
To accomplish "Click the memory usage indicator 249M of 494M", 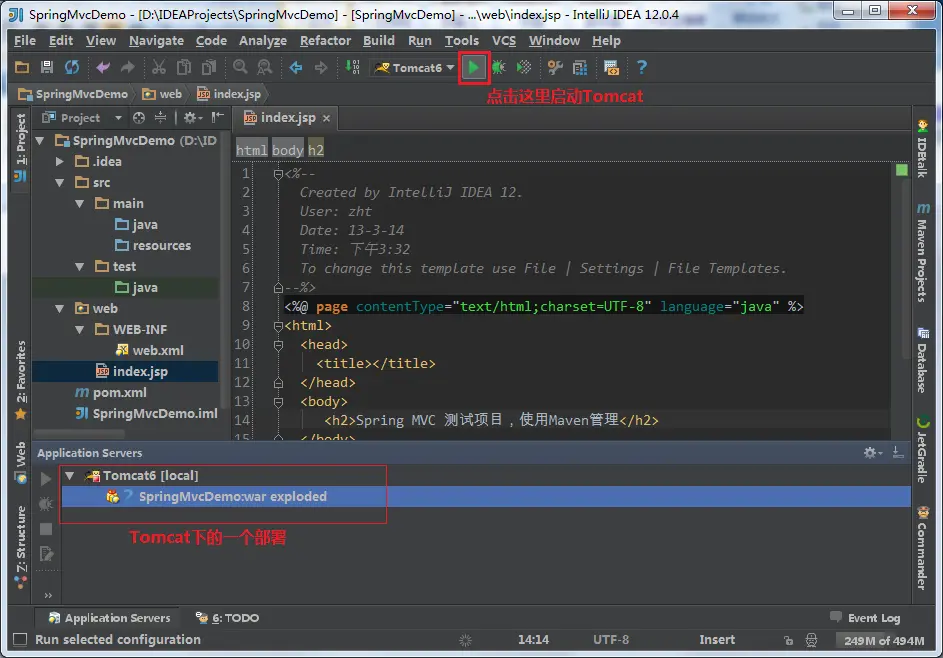I will pyautogui.click(x=883, y=641).
